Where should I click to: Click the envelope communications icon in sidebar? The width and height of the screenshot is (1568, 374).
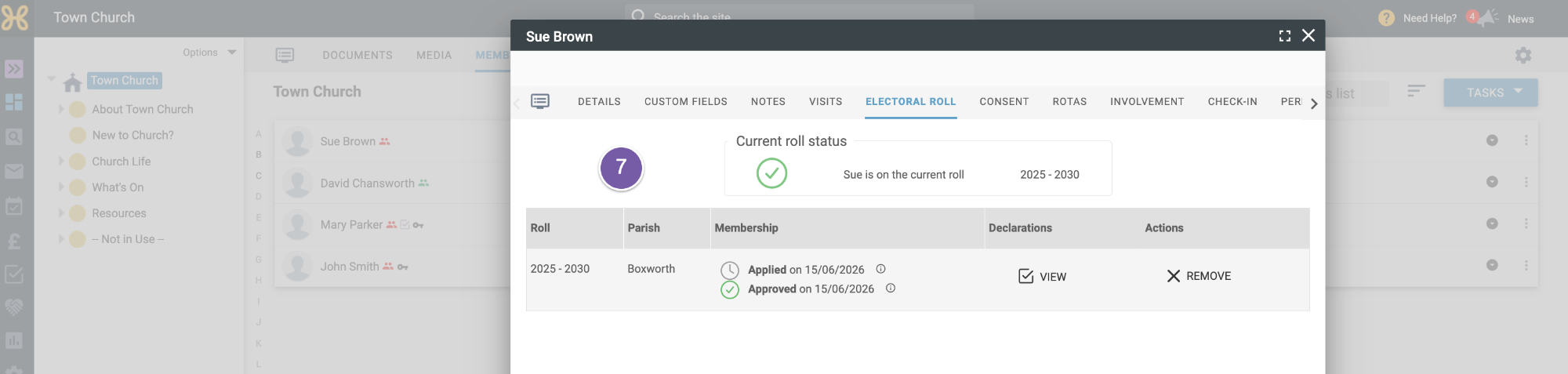point(14,171)
